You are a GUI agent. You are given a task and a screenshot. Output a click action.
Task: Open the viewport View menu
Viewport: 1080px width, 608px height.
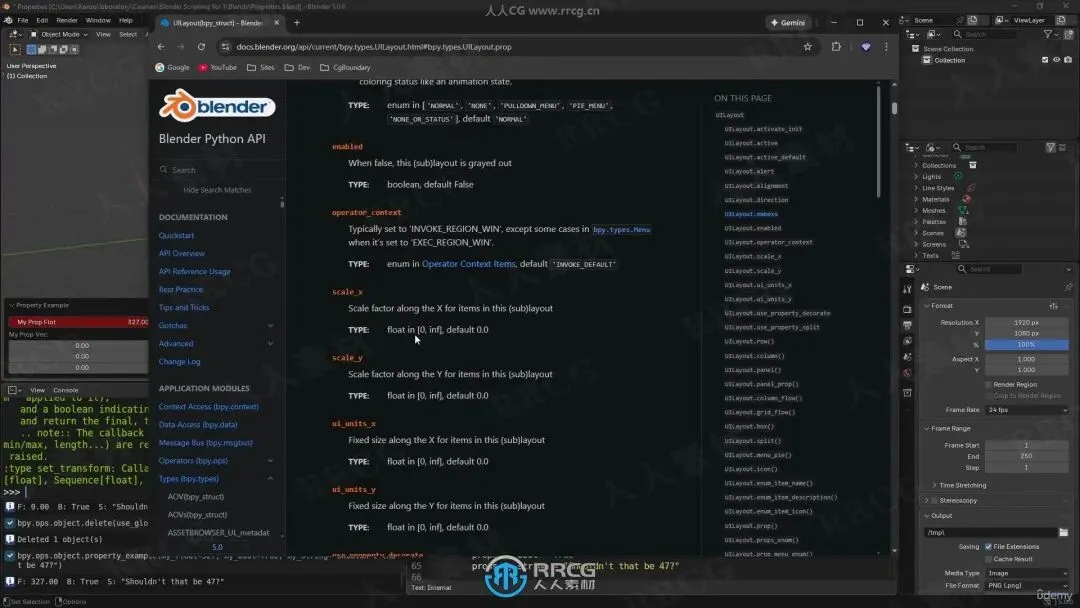pyautogui.click(x=103, y=34)
